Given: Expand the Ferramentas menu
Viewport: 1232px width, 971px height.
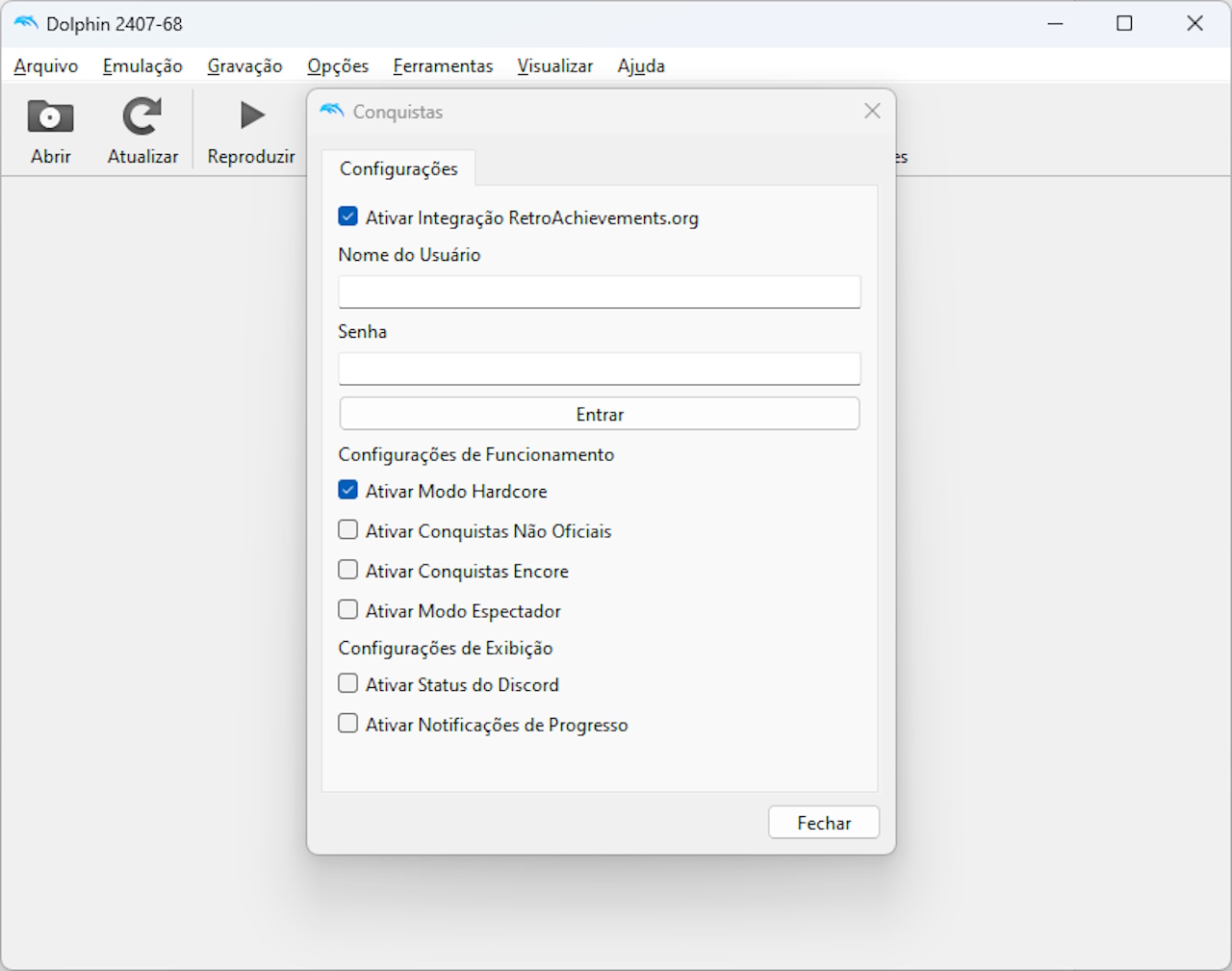Looking at the screenshot, I should [443, 66].
